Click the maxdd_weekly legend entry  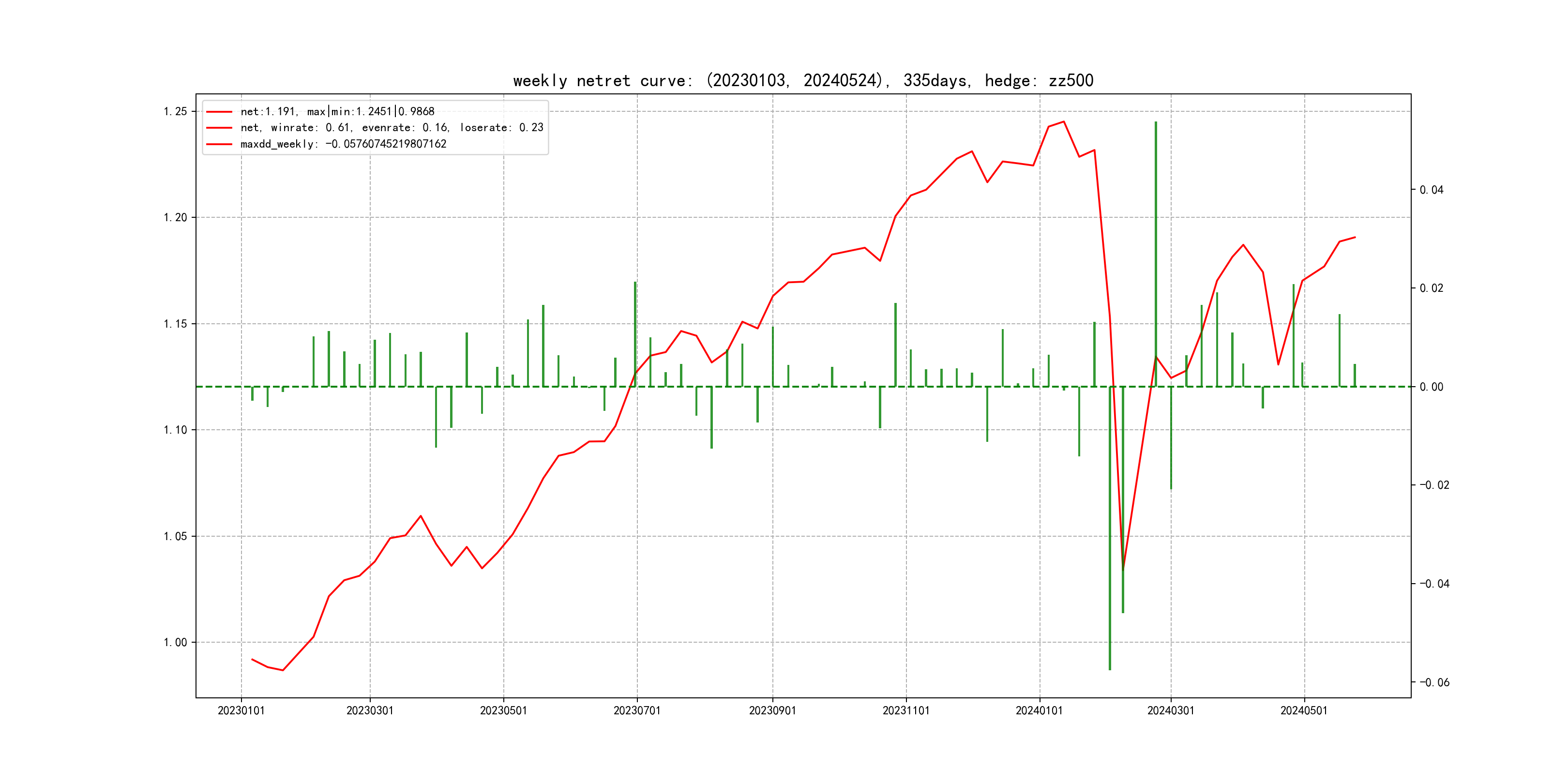click(343, 144)
